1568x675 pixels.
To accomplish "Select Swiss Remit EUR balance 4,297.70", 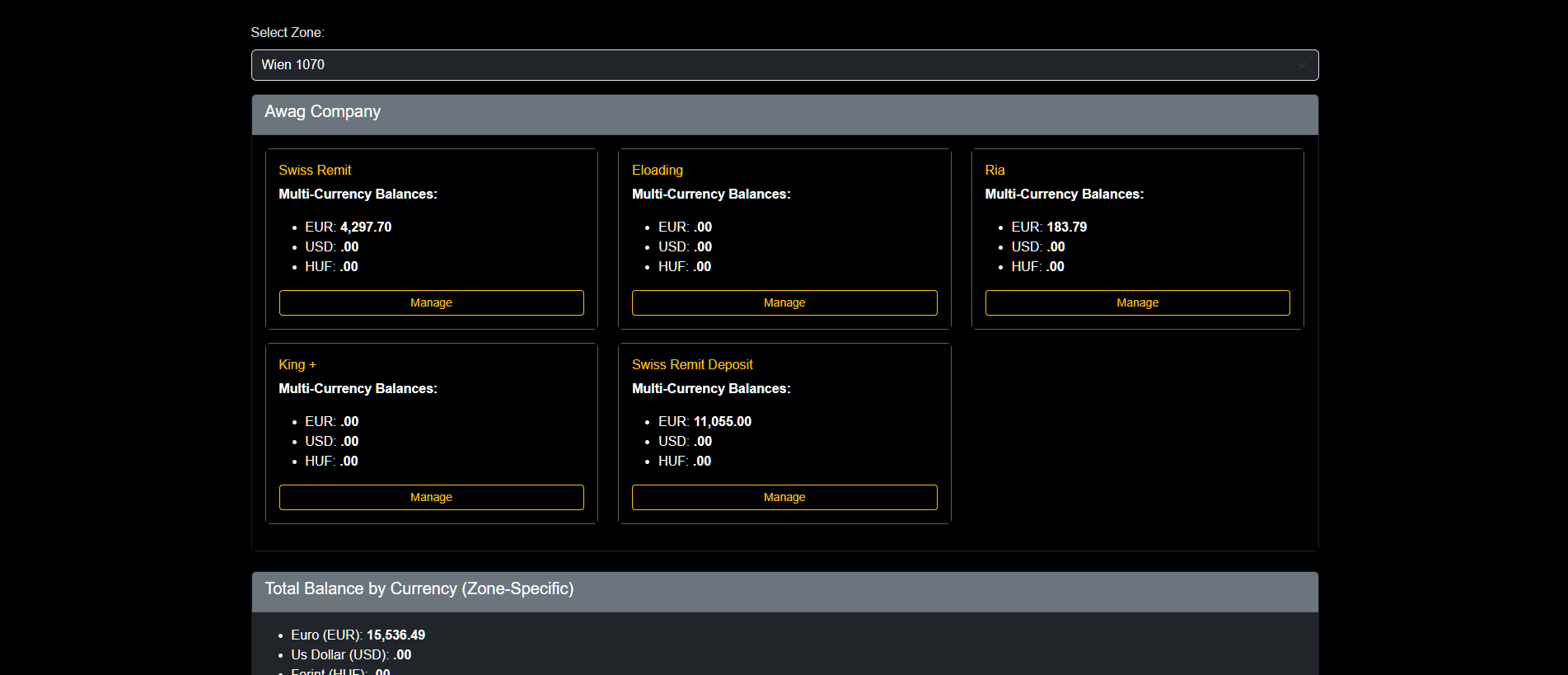I will point(366,227).
